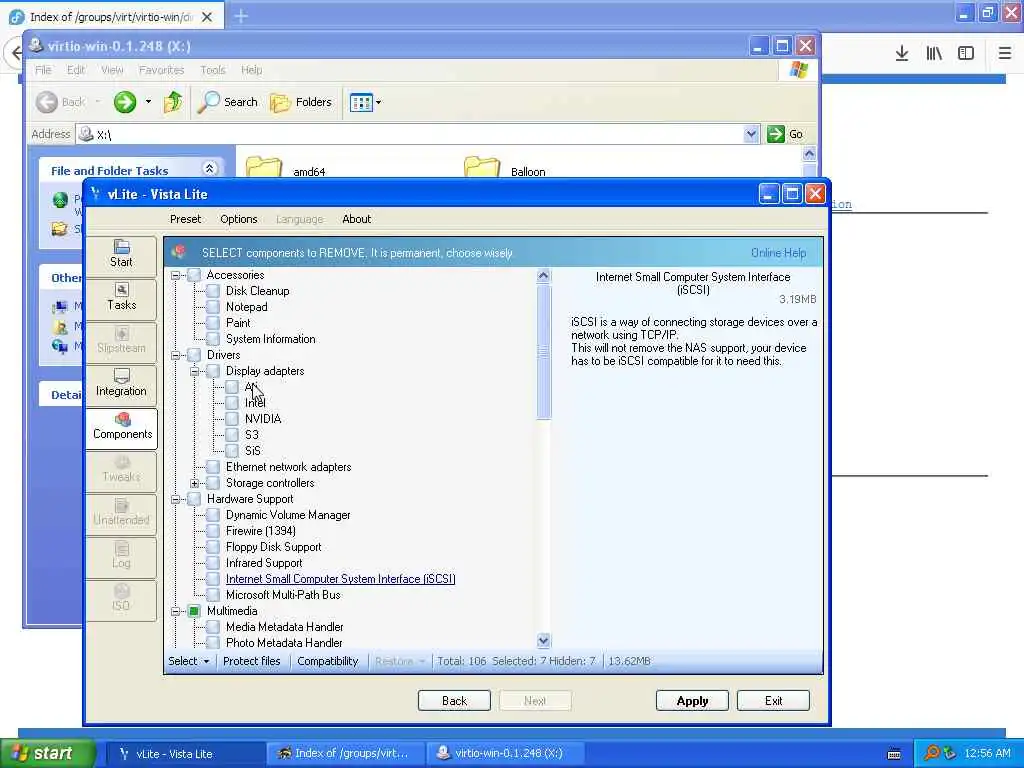
Task: Open the About menu in vLite
Action: pyautogui.click(x=357, y=219)
